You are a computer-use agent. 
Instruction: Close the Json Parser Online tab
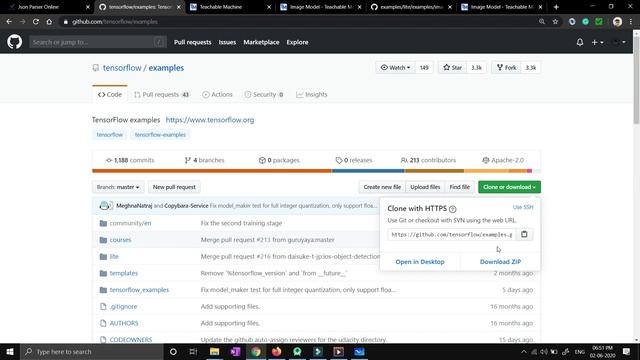click(88, 7)
